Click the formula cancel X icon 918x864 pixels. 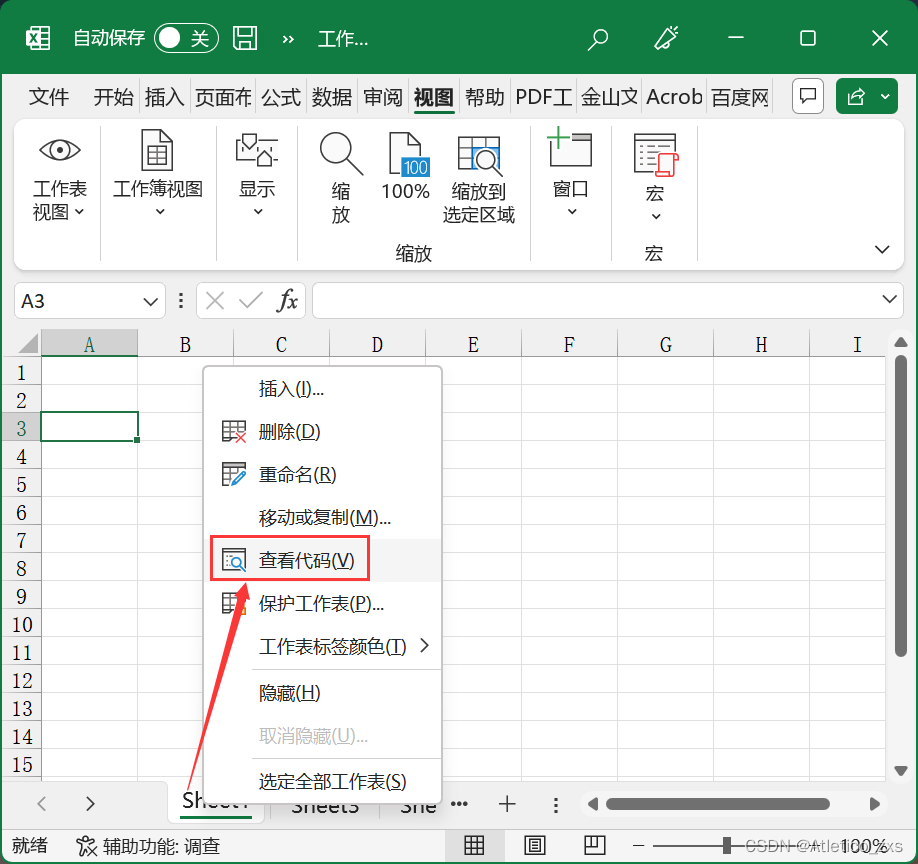(x=215, y=301)
